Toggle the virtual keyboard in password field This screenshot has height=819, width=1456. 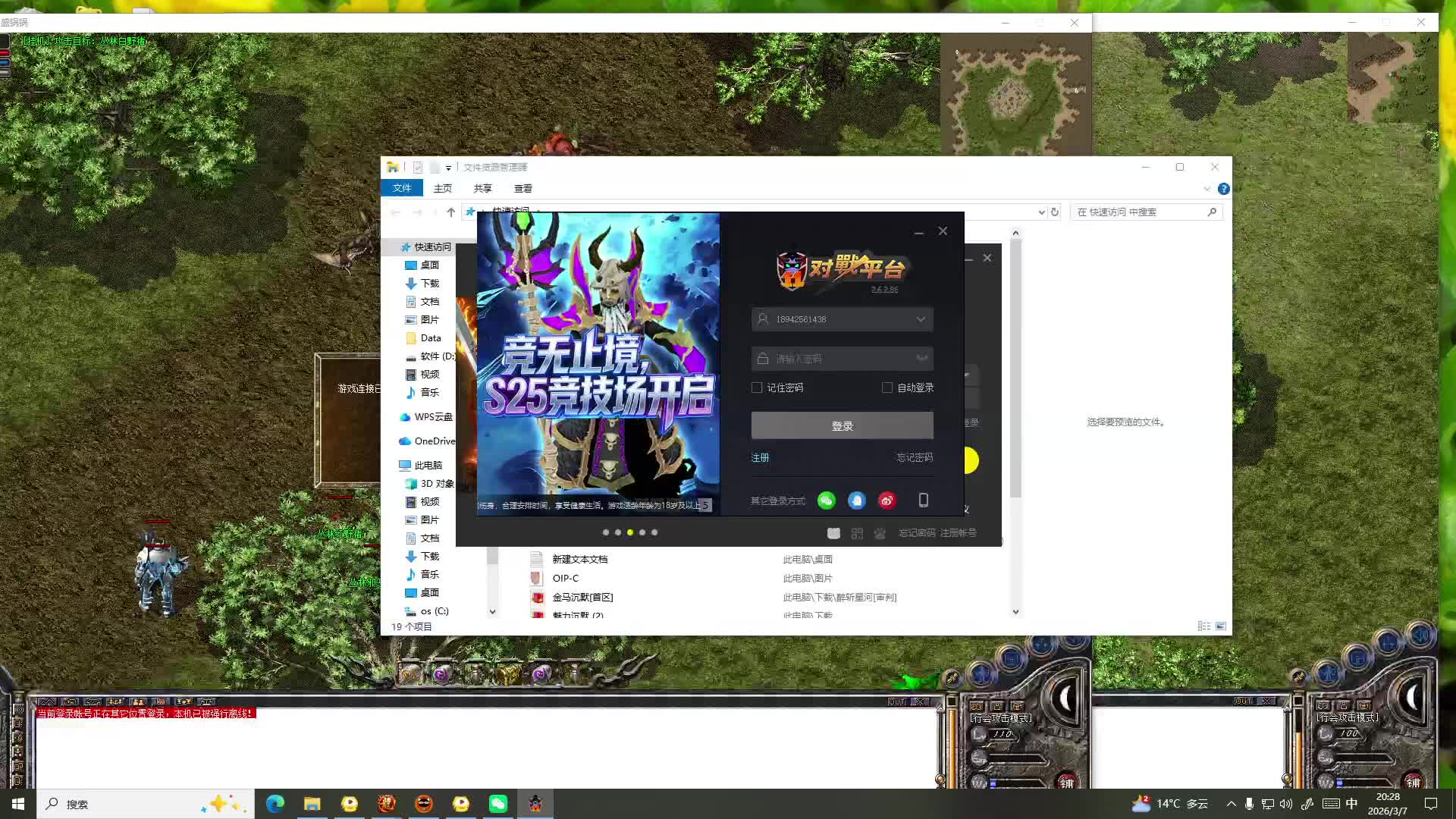coord(921,359)
